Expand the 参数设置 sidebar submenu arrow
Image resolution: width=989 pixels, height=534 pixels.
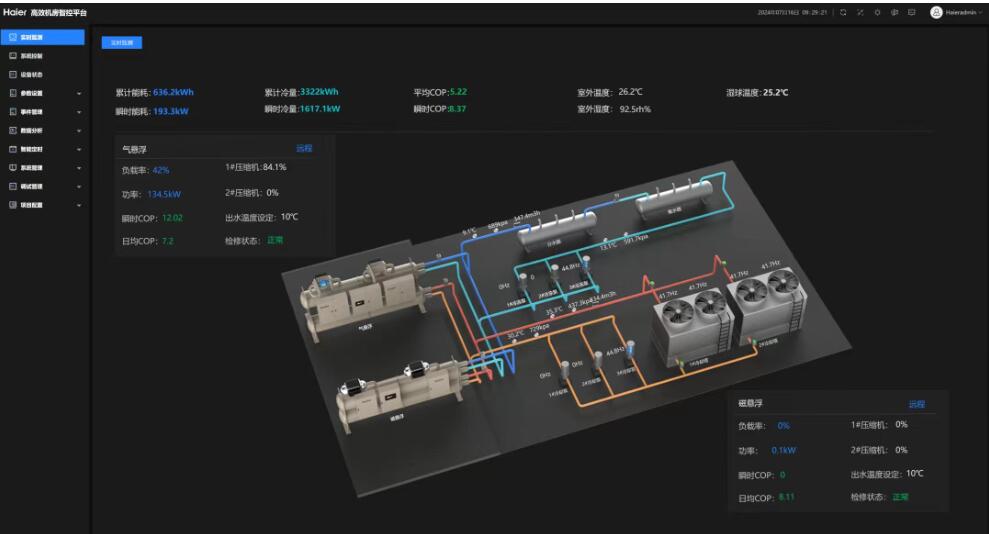pyautogui.click(x=79, y=93)
